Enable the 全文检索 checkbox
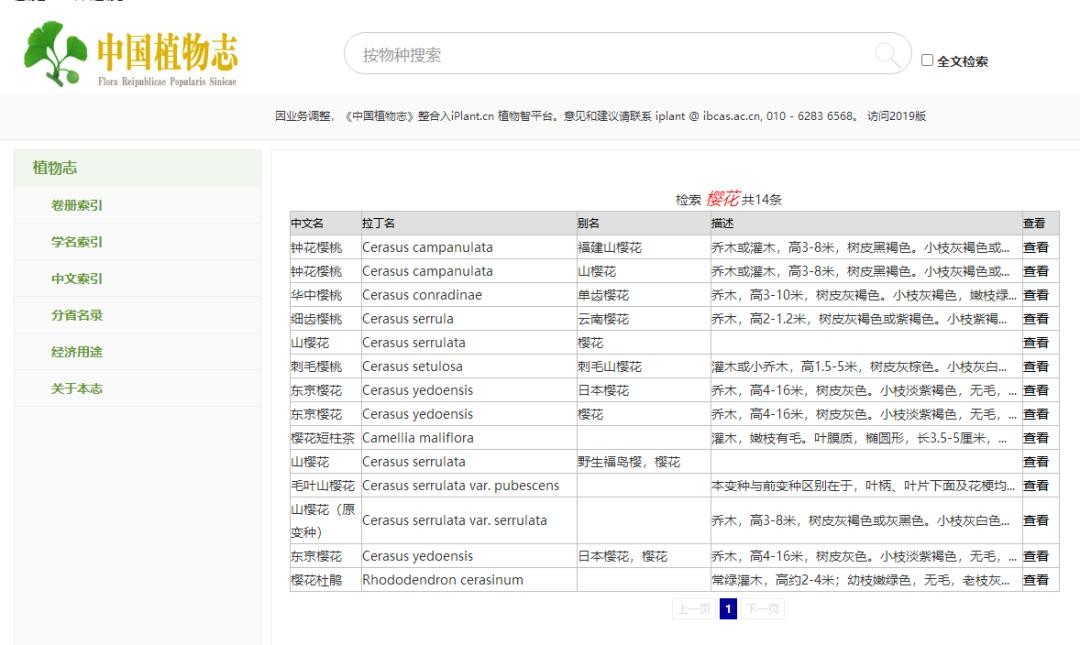 pyautogui.click(x=927, y=61)
